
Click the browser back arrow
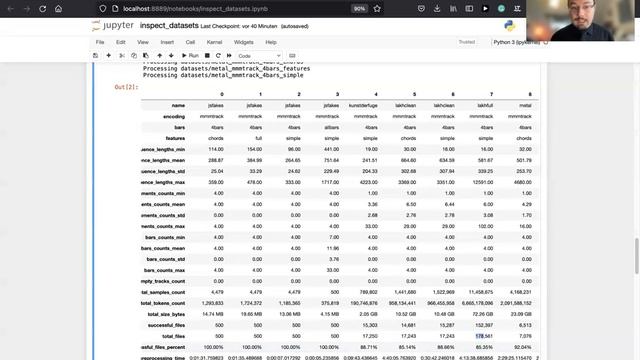click(x=11, y=9)
